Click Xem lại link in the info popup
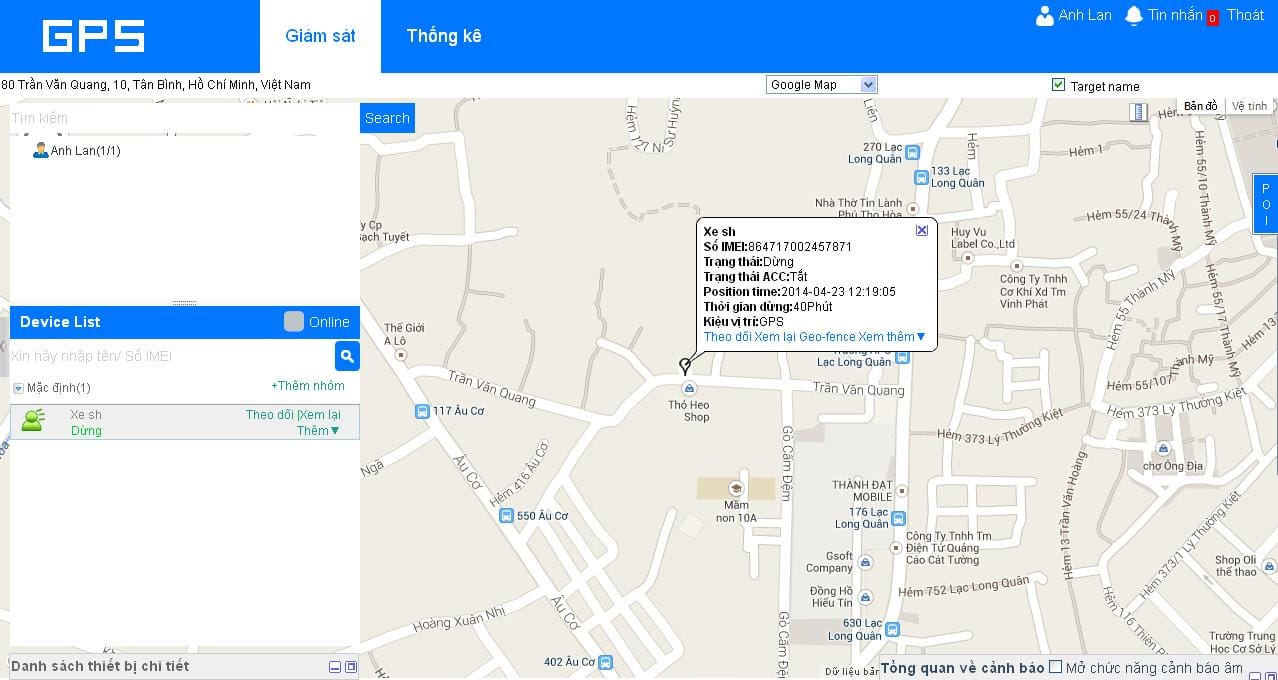Screen dimensions: 1278x680 776,337
